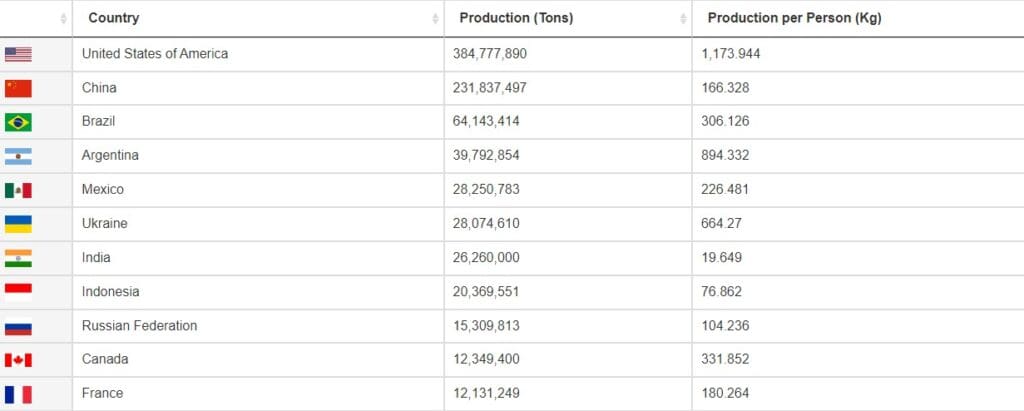Sort by the Production (Tons) column arrows
This screenshot has width=1024, height=411.
click(683, 19)
